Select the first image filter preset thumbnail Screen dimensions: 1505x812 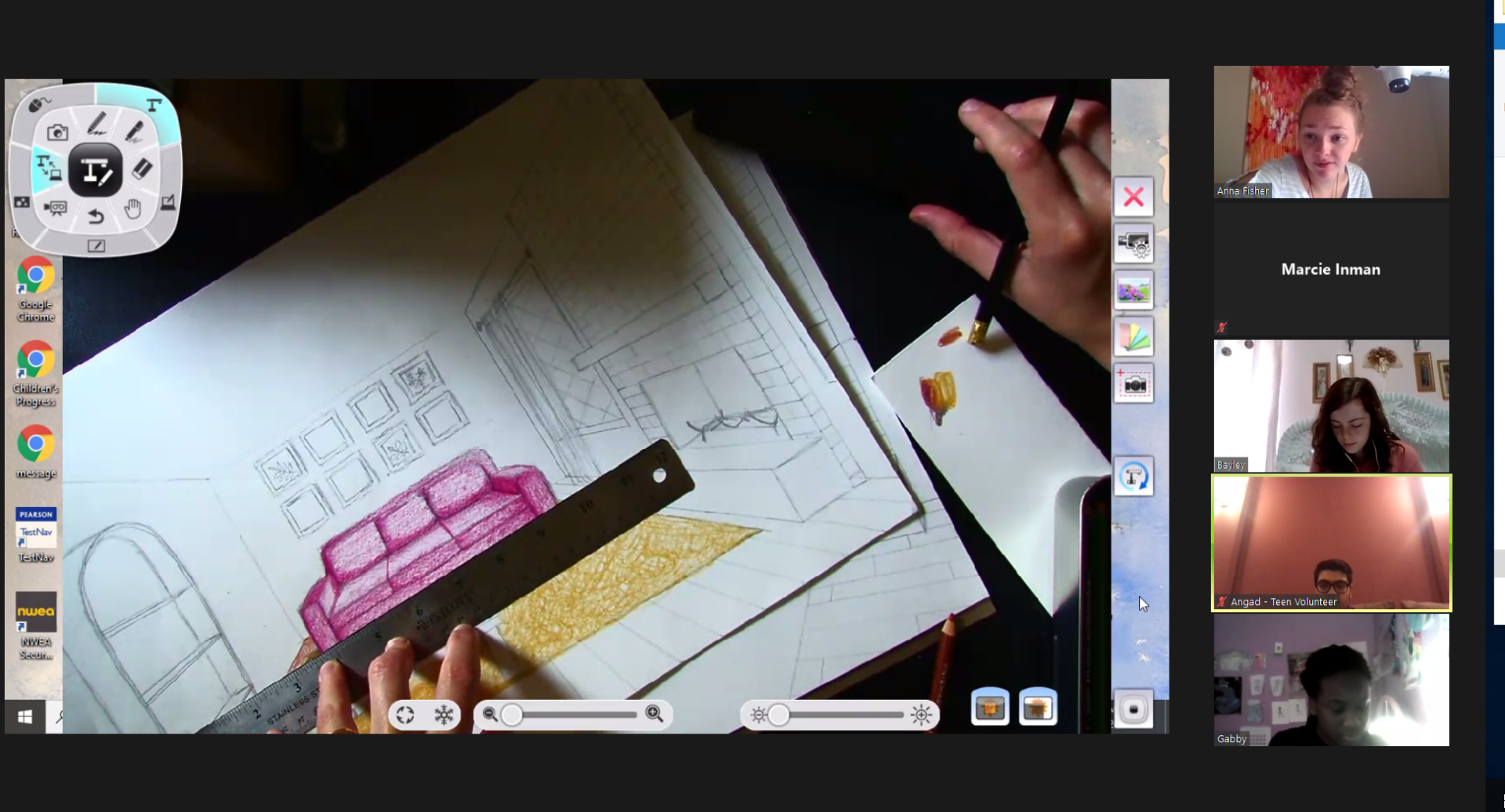tap(990, 708)
